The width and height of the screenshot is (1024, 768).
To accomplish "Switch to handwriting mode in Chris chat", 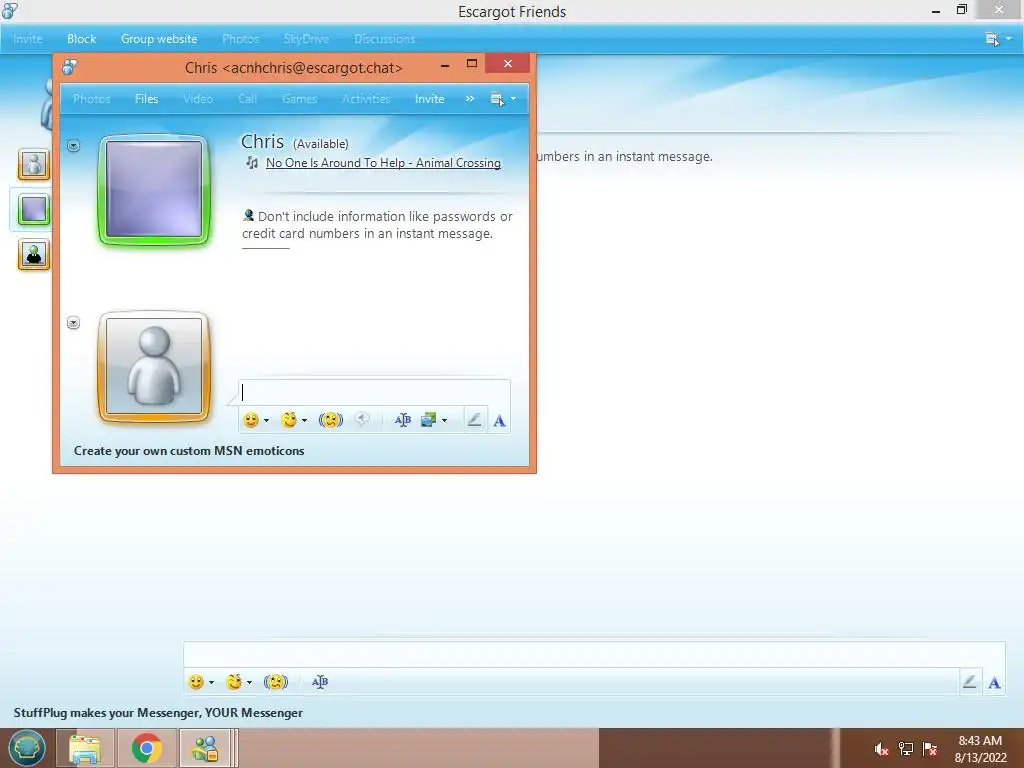I will 475,420.
